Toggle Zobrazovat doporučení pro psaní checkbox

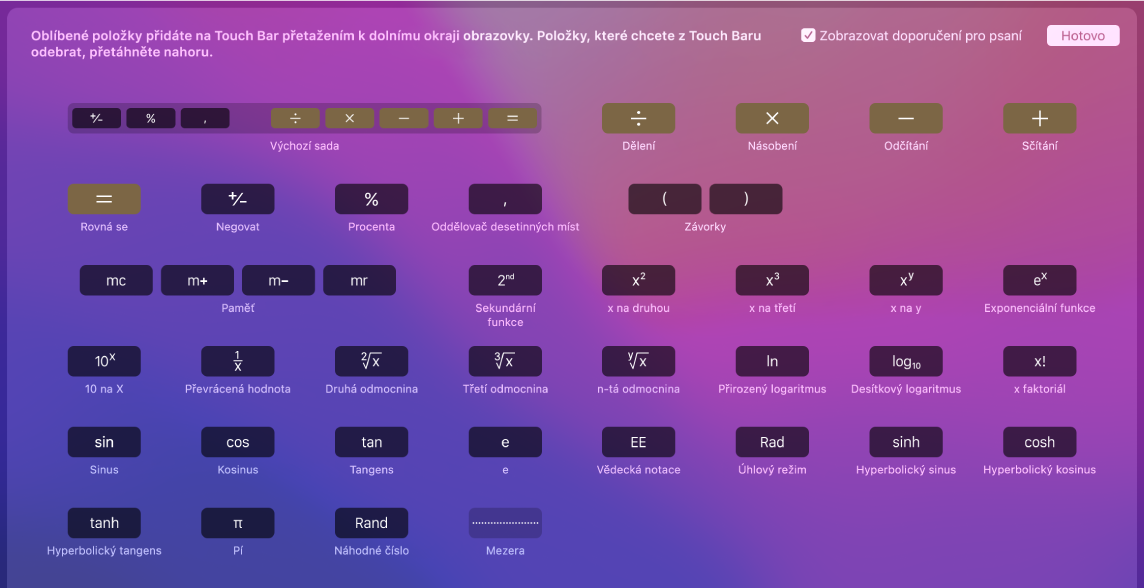tap(806, 34)
